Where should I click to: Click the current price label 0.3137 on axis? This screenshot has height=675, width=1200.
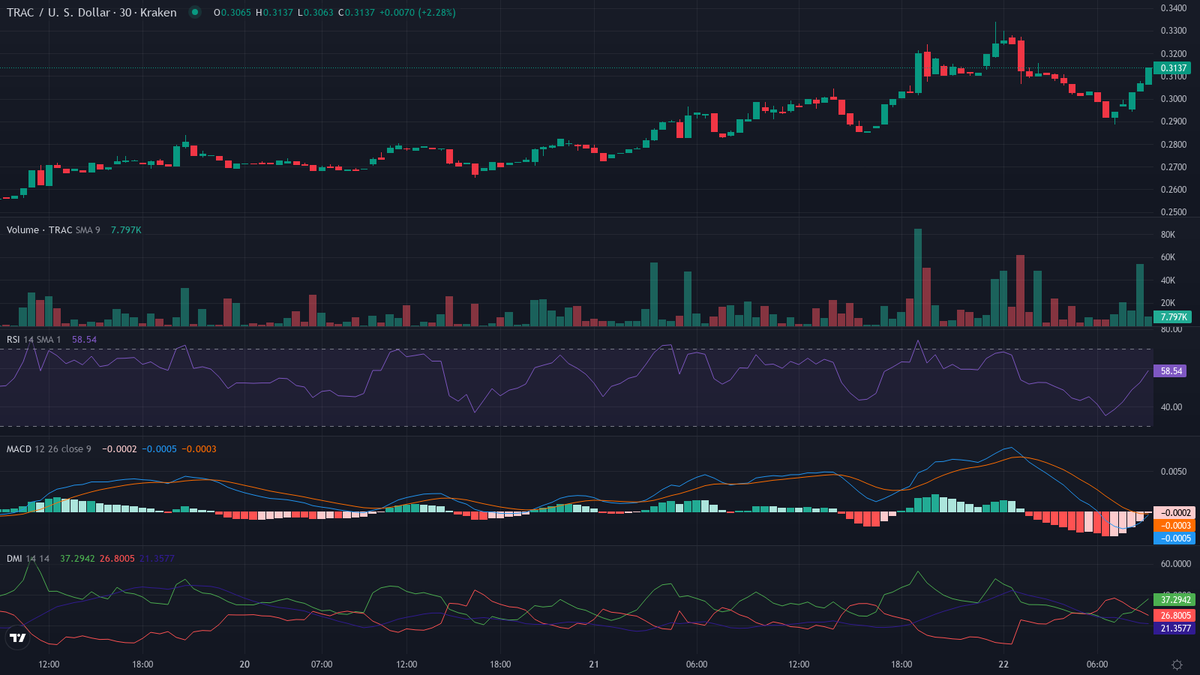tap(1174, 68)
